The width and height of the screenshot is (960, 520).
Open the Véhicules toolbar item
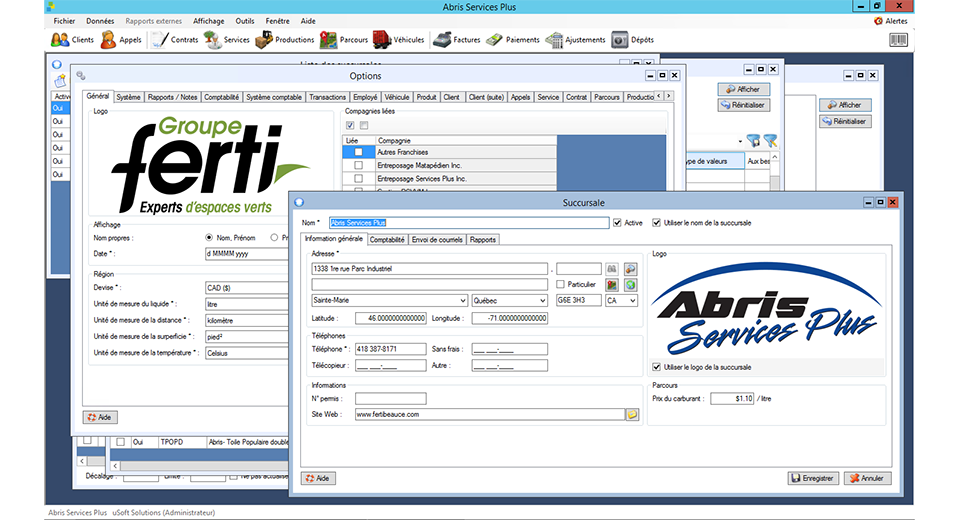pyautogui.click(x=399, y=40)
